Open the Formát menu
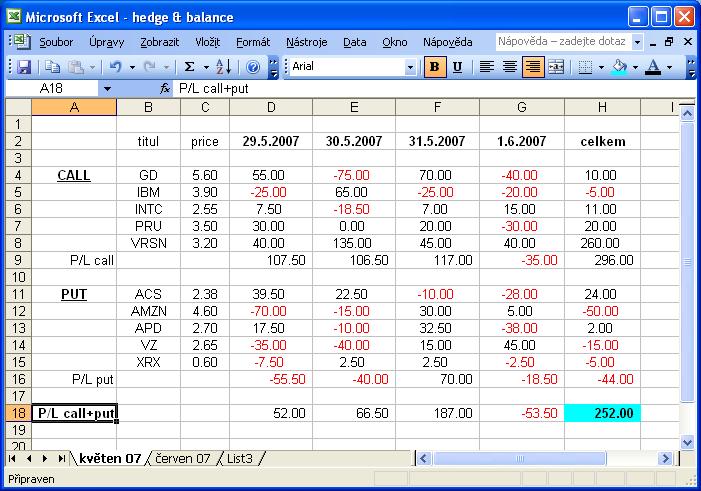This screenshot has width=701, height=491. (253, 42)
